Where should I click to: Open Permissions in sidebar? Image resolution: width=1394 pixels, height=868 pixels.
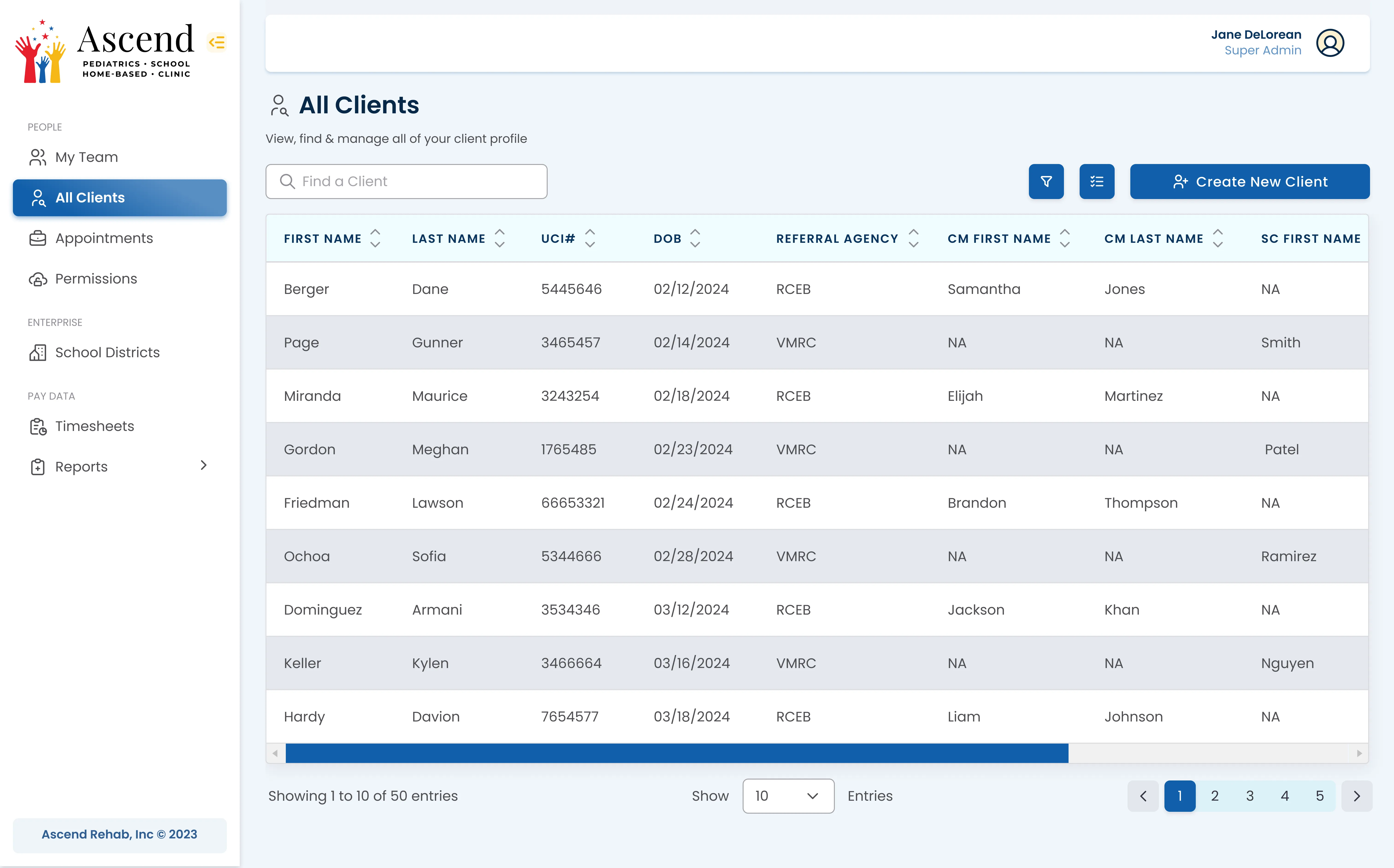(x=119, y=279)
